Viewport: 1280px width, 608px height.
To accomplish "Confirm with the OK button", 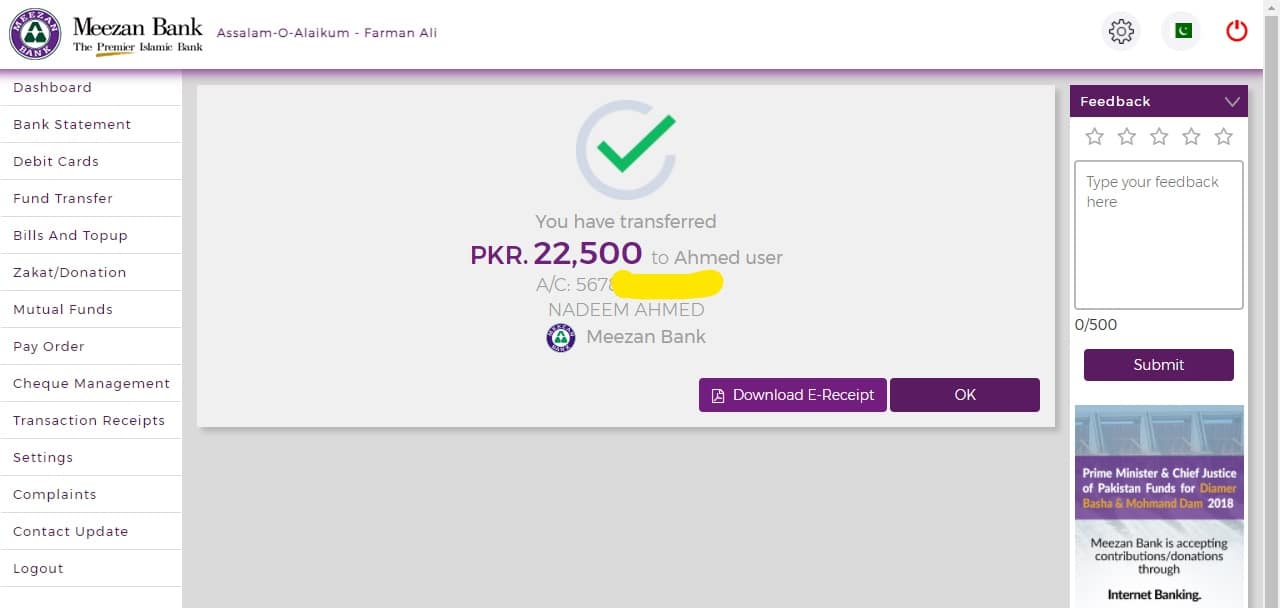I will [x=965, y=395].
